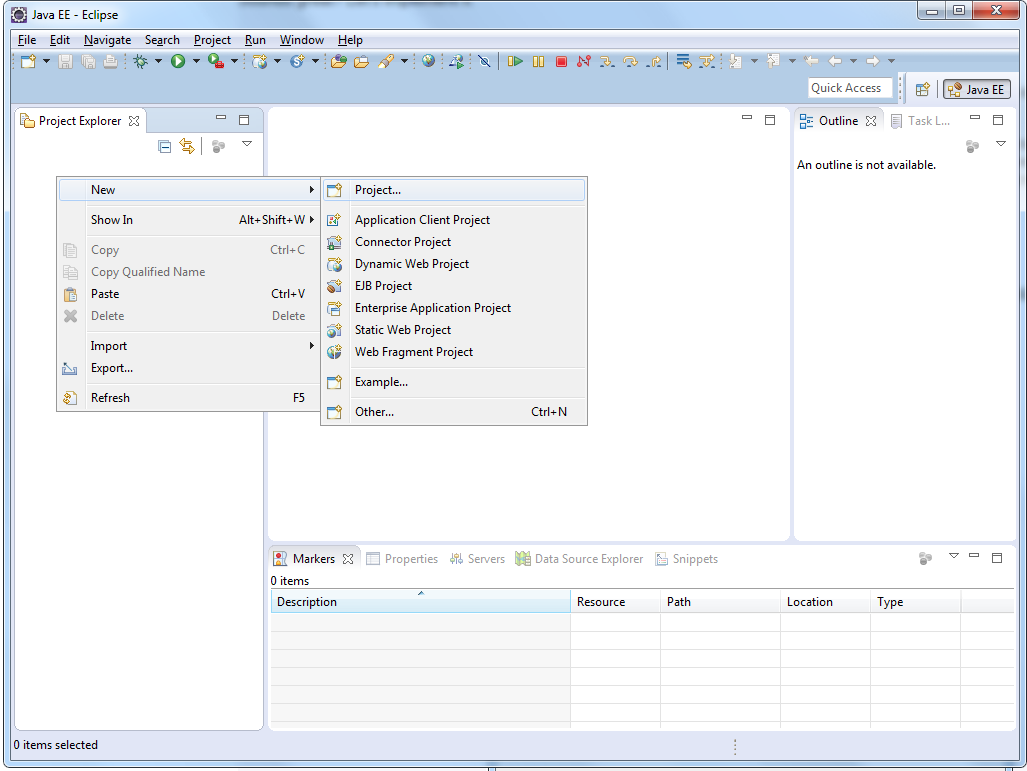Click the New wizard toolbar icon
1027x771 pixels.
(x=28, y=62)
